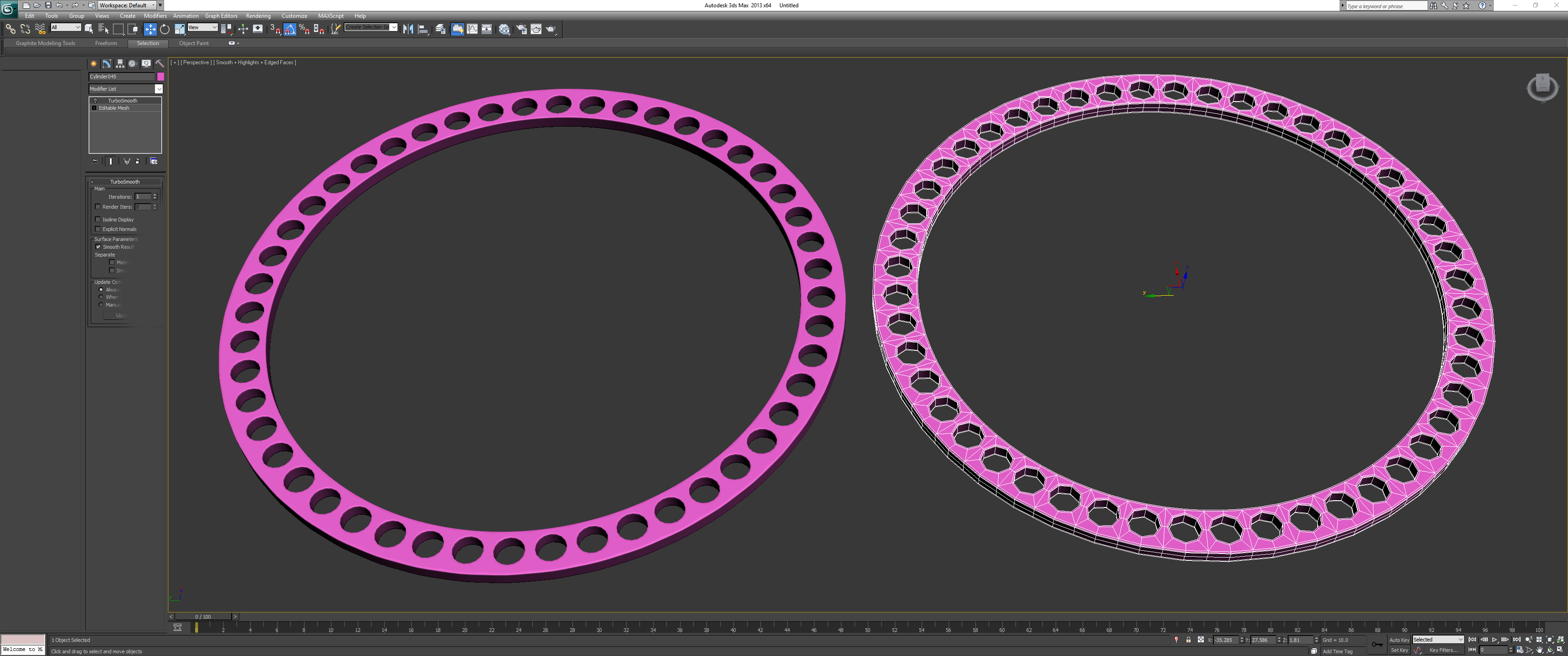Expand Editable Mesh plus sign
This screenshot has height=656, width=1568.
click(x=94, y=108)
